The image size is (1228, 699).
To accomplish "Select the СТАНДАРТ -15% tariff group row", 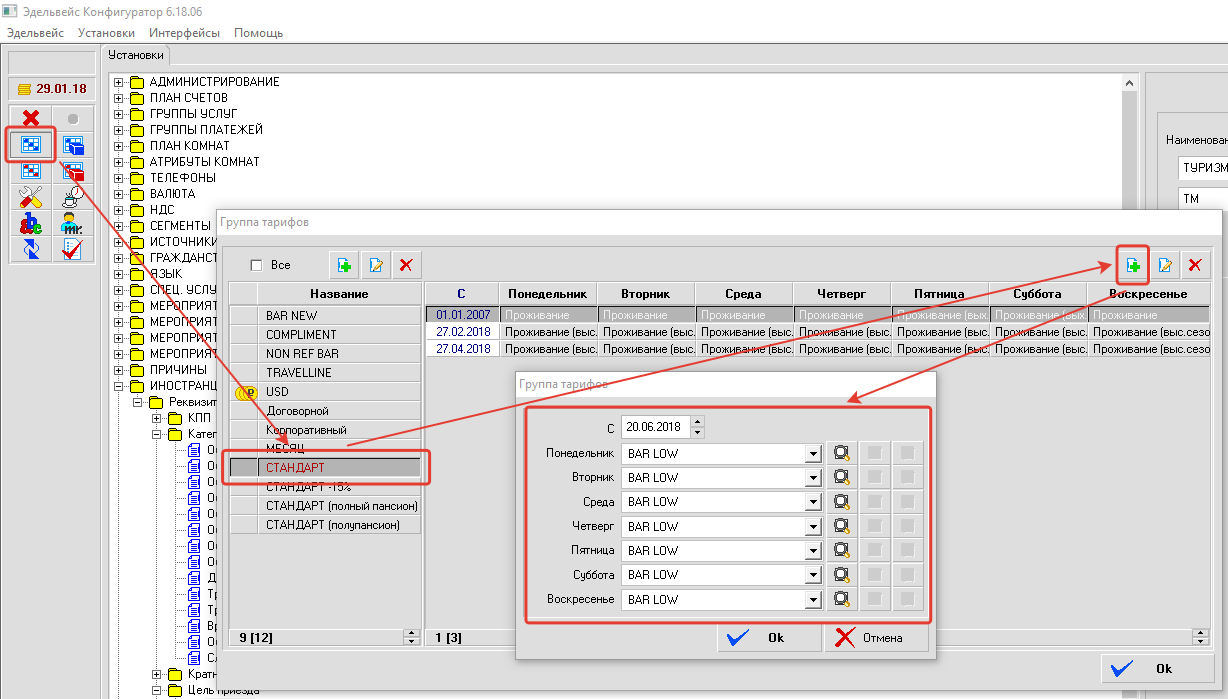I will [309, 487].
